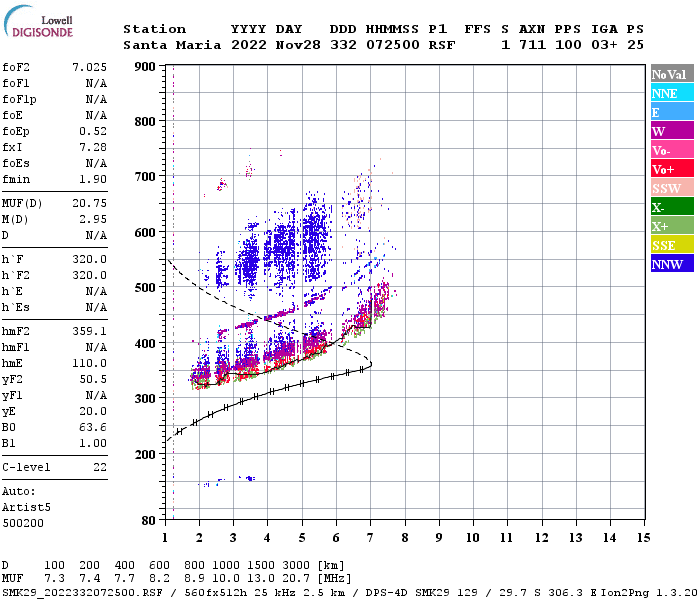The width and height of the screenshot is (700, 600).
Task: Click the RSF program value in header
Action: pyautogui.click(x=442, y=45)
